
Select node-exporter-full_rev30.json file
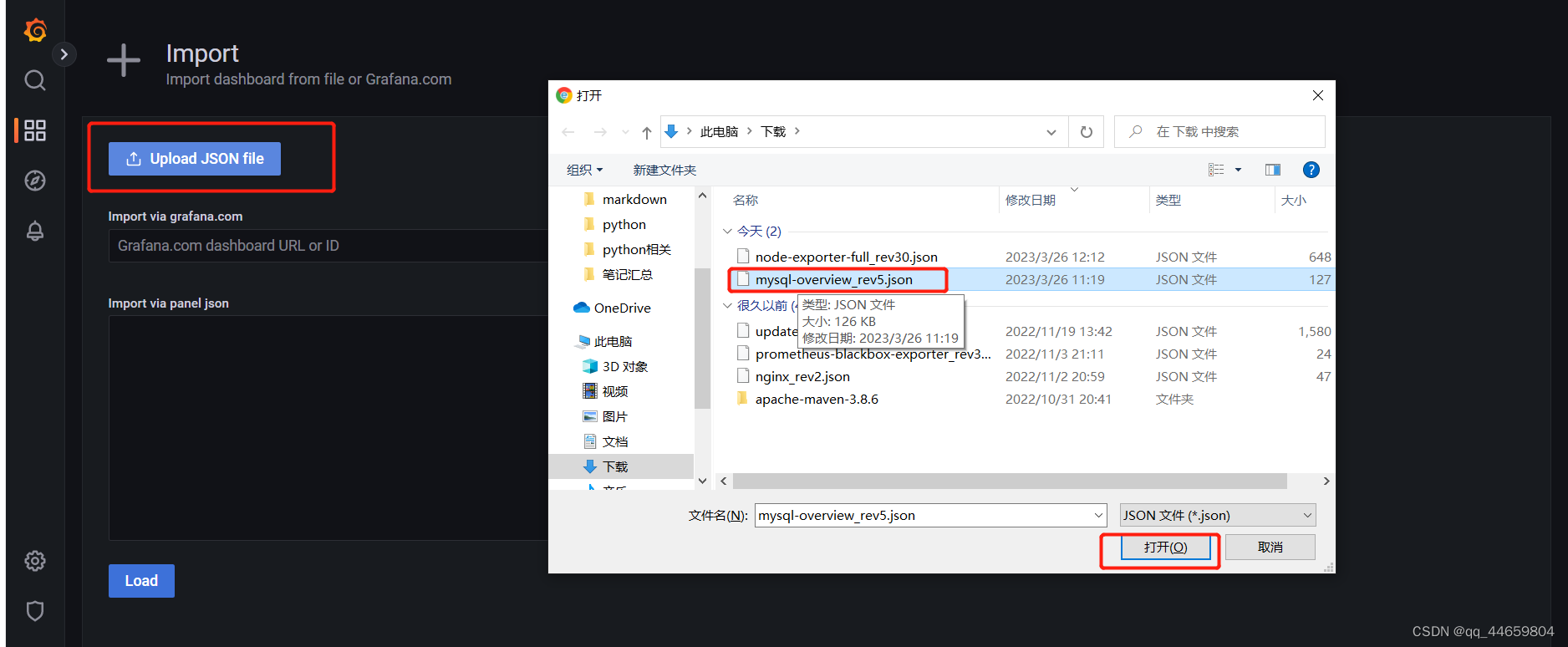[847, 257]
